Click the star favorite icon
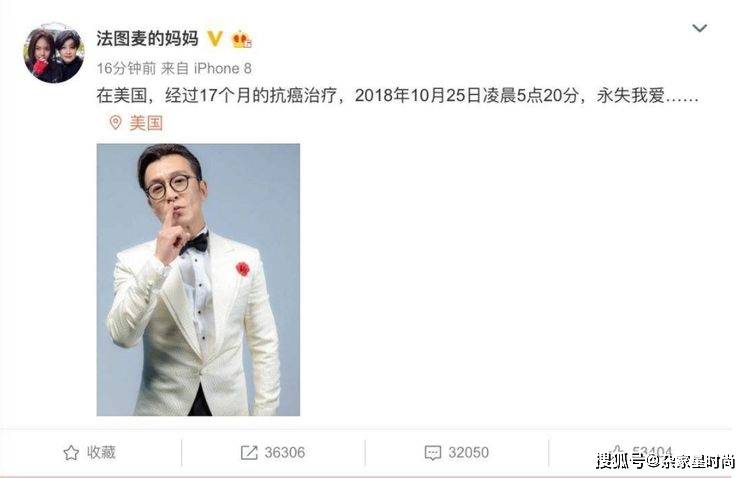Screen dimensions: 750x478 (71, 452)
